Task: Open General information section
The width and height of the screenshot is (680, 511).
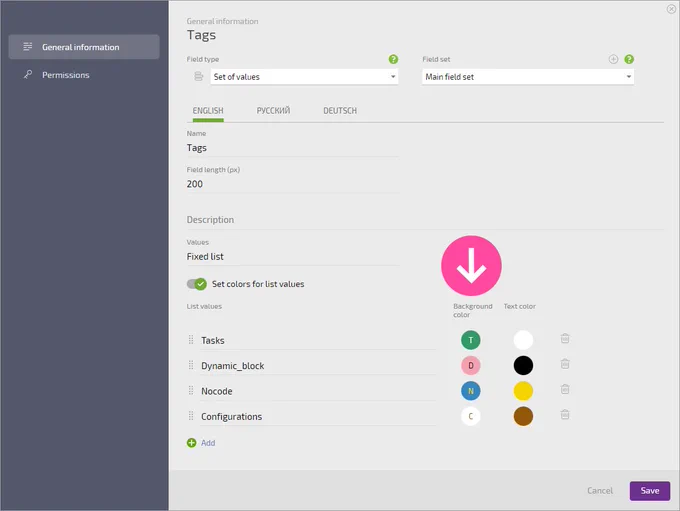Action: click(84, 47)
